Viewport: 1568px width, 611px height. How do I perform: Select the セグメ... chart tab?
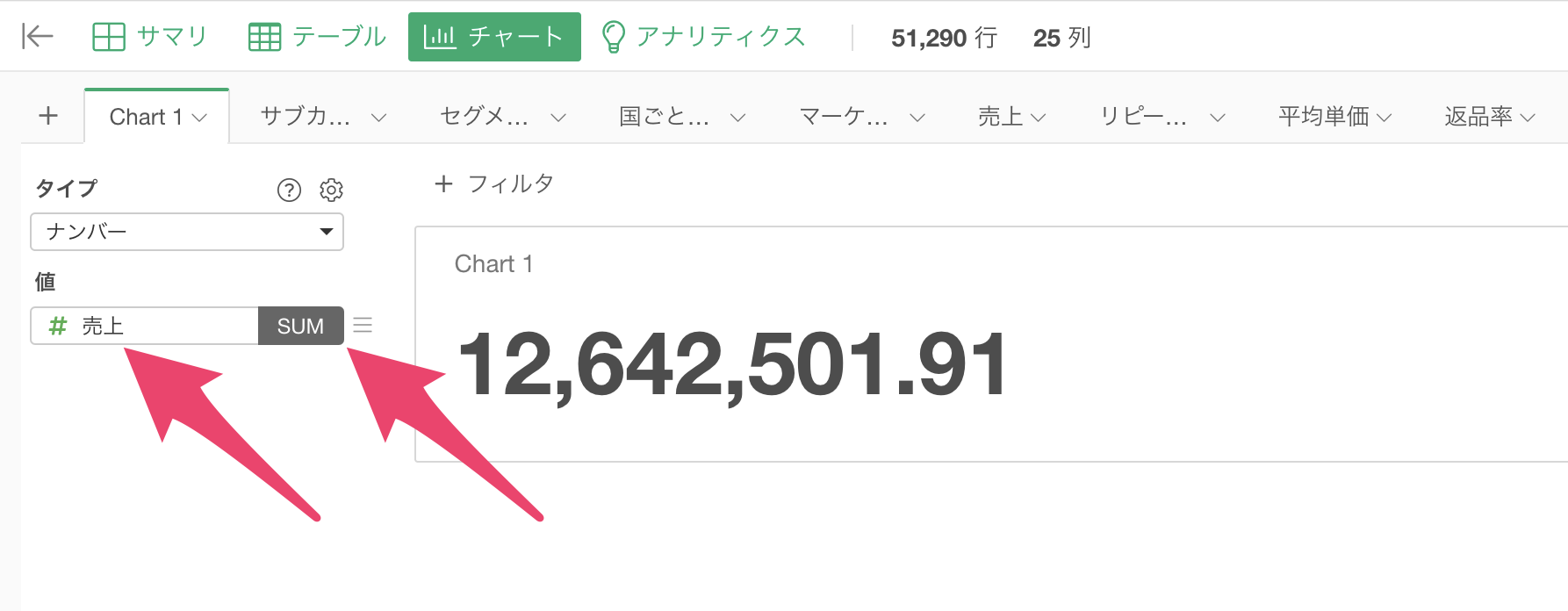(x=484, y=117)
